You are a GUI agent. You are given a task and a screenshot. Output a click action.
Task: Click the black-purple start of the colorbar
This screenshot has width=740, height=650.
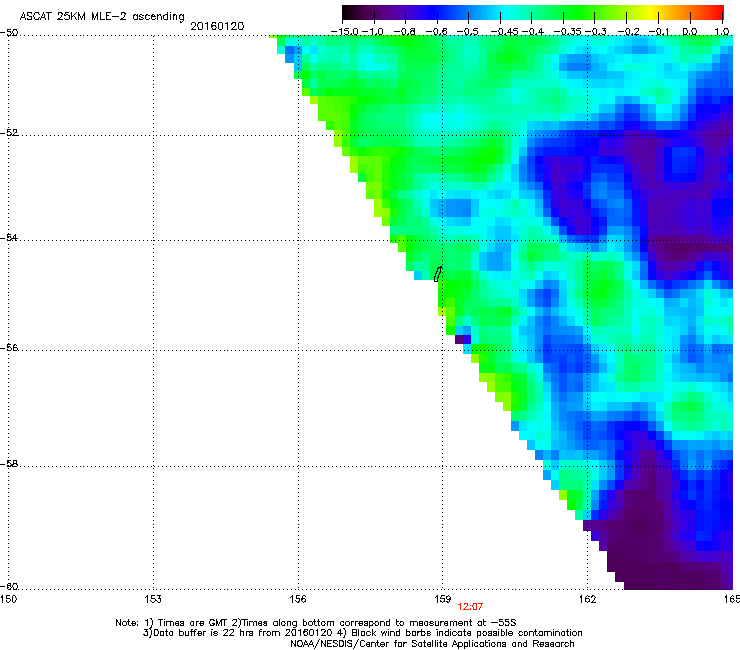coord(350,12)
